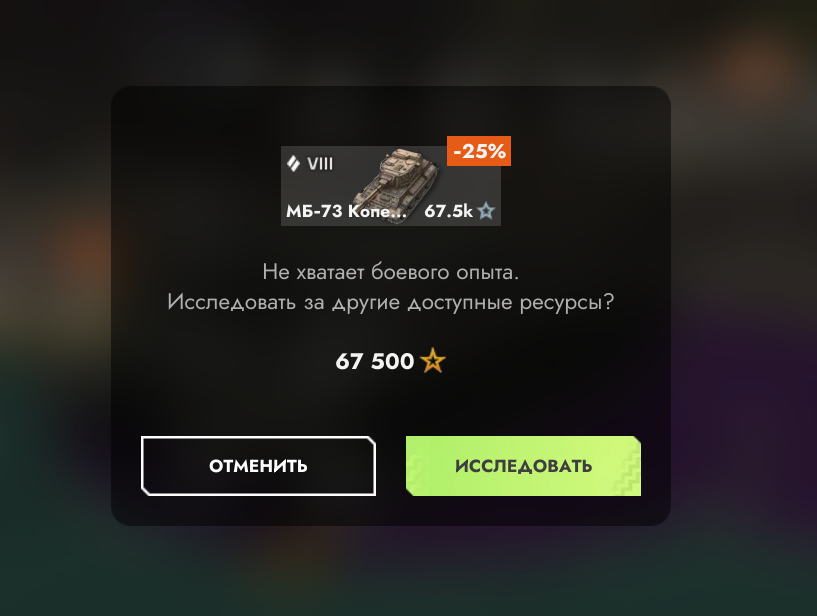The height and width of the screenshot is (616, 817).
Task: Click the МБ-73 Копе... tank name
Action: [346, 211]
